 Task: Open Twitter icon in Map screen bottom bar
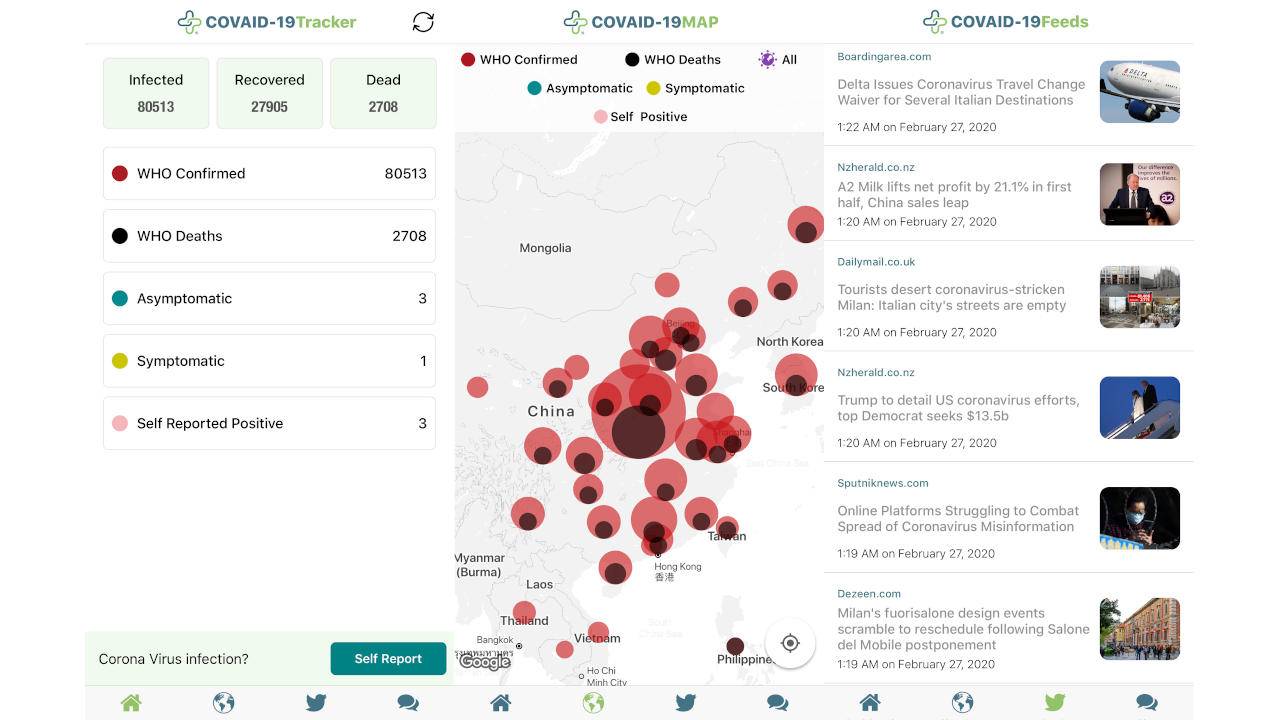685,703
